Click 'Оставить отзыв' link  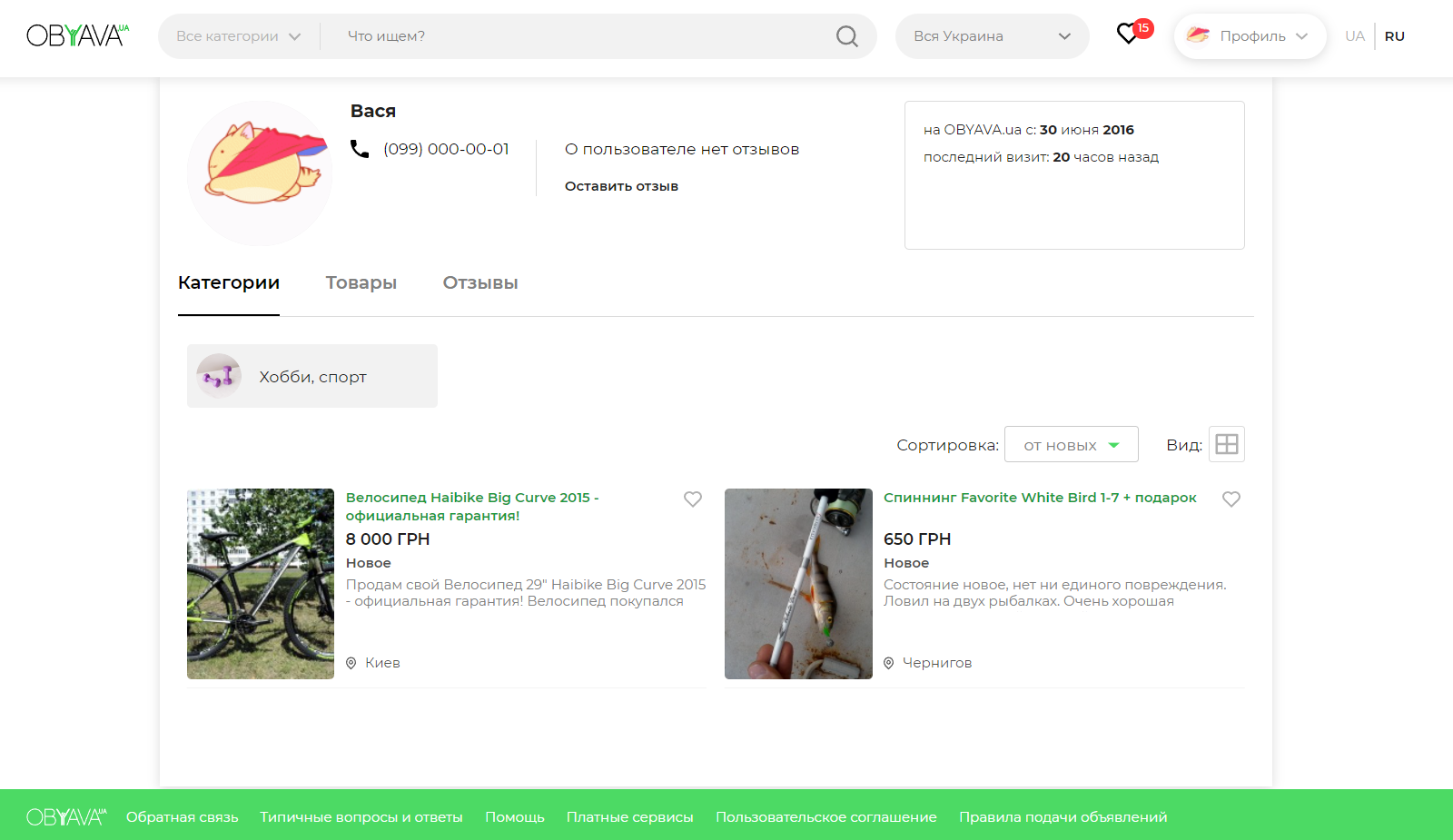pos(621,186)
